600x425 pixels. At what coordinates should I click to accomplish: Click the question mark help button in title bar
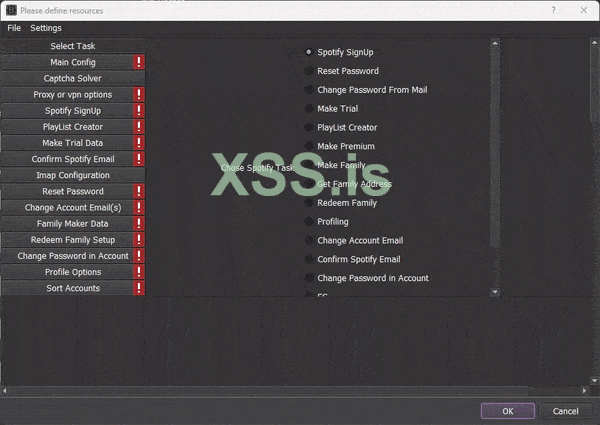pyautogui.click(x=553, y=10)
